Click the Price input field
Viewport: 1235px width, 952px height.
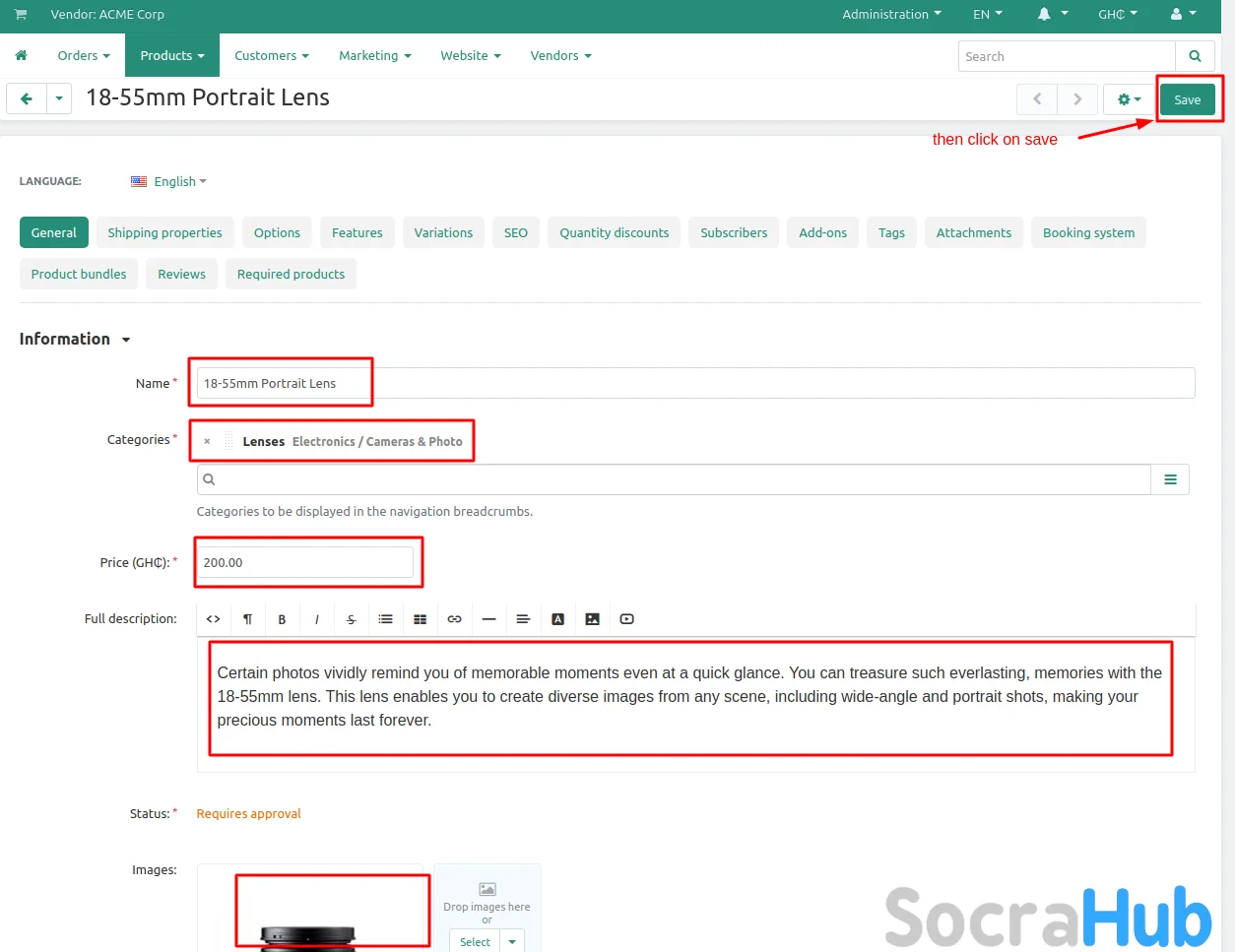coord(305,562)
